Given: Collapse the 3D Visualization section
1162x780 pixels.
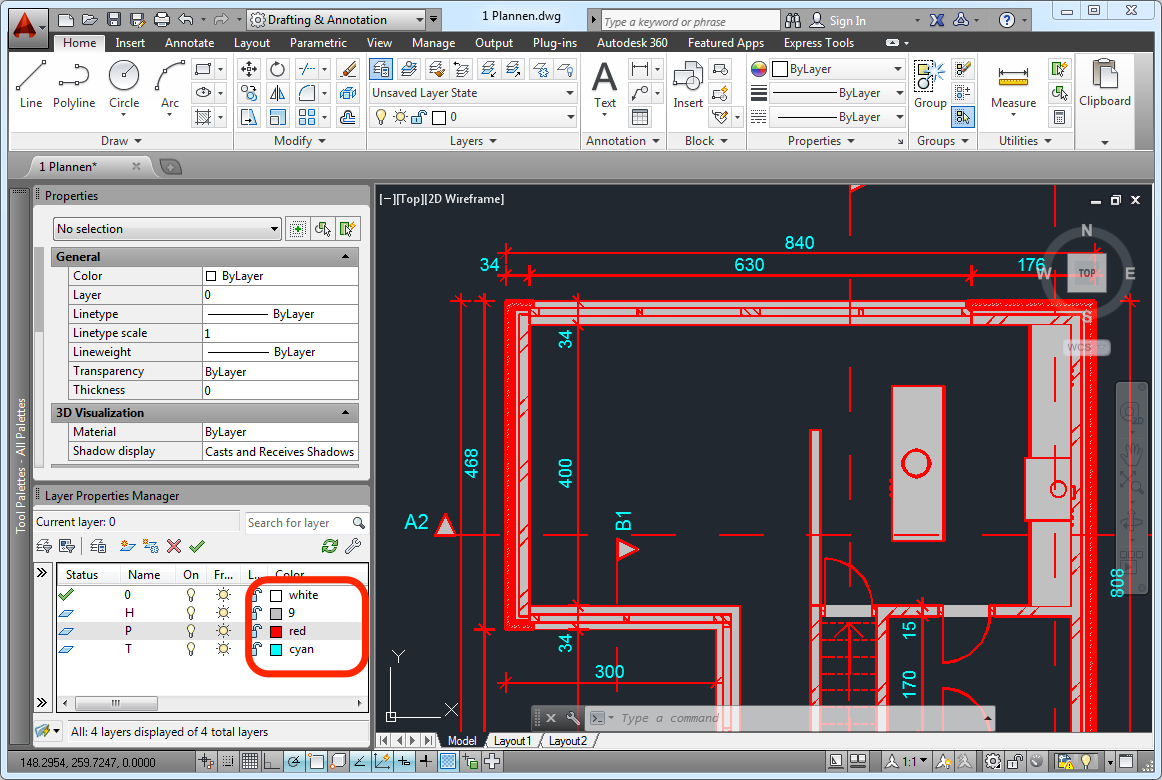Looking at the screenshot, I should (345, 412).
